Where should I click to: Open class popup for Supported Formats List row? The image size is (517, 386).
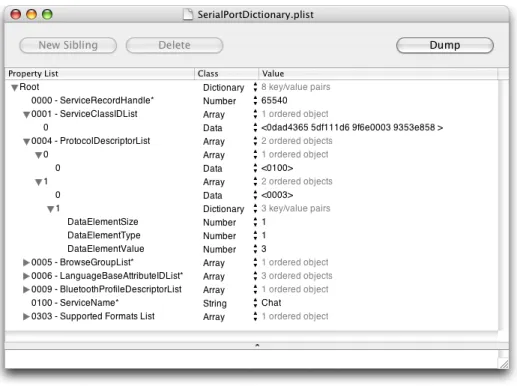(255, 316)
